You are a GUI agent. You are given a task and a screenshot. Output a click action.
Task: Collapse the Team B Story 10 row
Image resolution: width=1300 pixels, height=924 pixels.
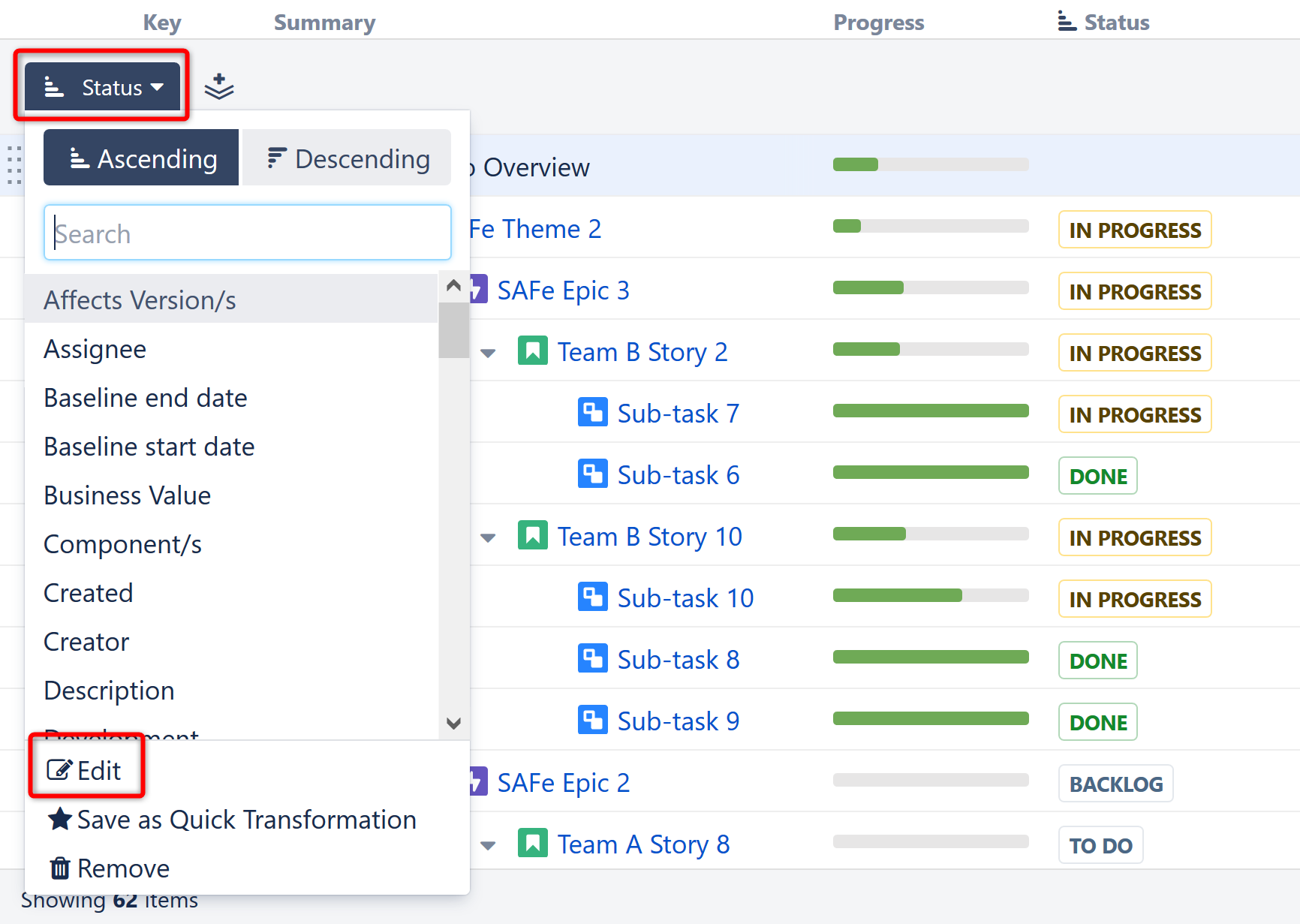(x=488, y=537)
